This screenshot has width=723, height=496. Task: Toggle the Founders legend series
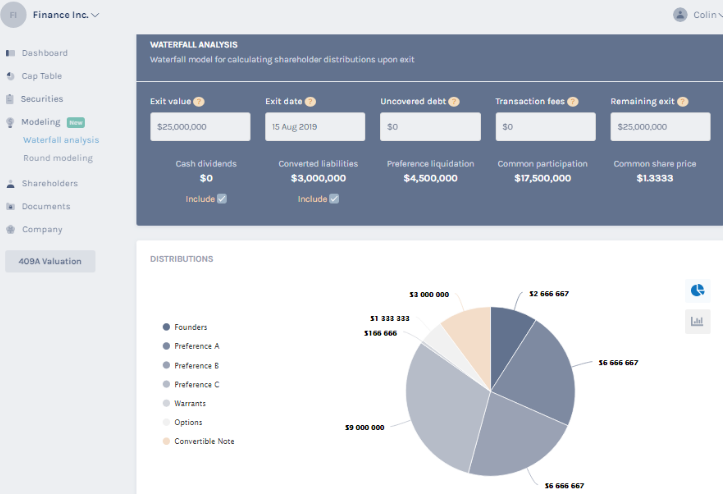(190, 327)
